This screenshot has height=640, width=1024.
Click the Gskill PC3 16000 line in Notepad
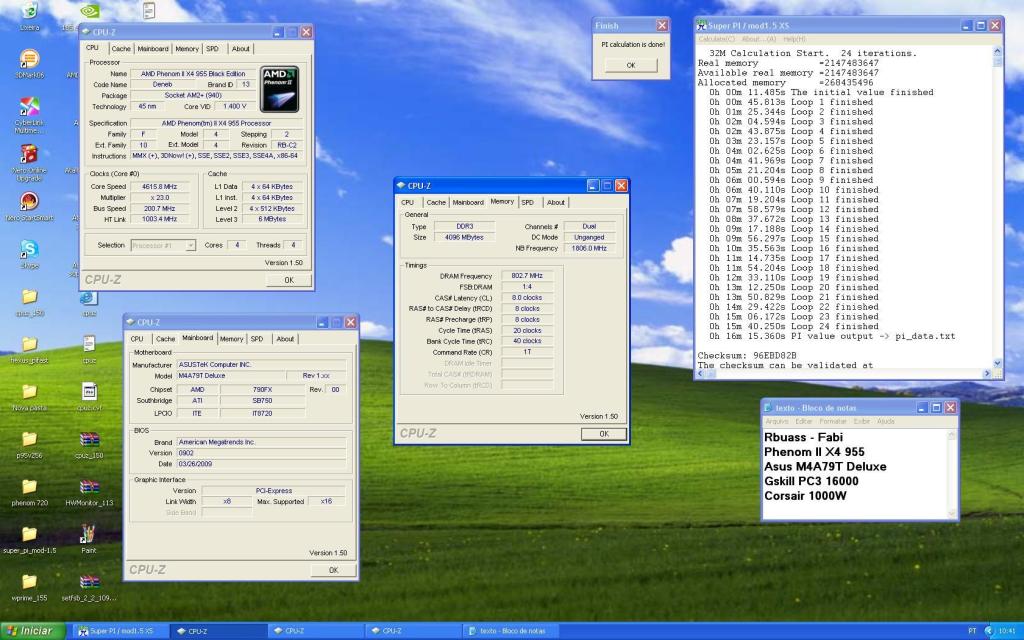(811, 481)
